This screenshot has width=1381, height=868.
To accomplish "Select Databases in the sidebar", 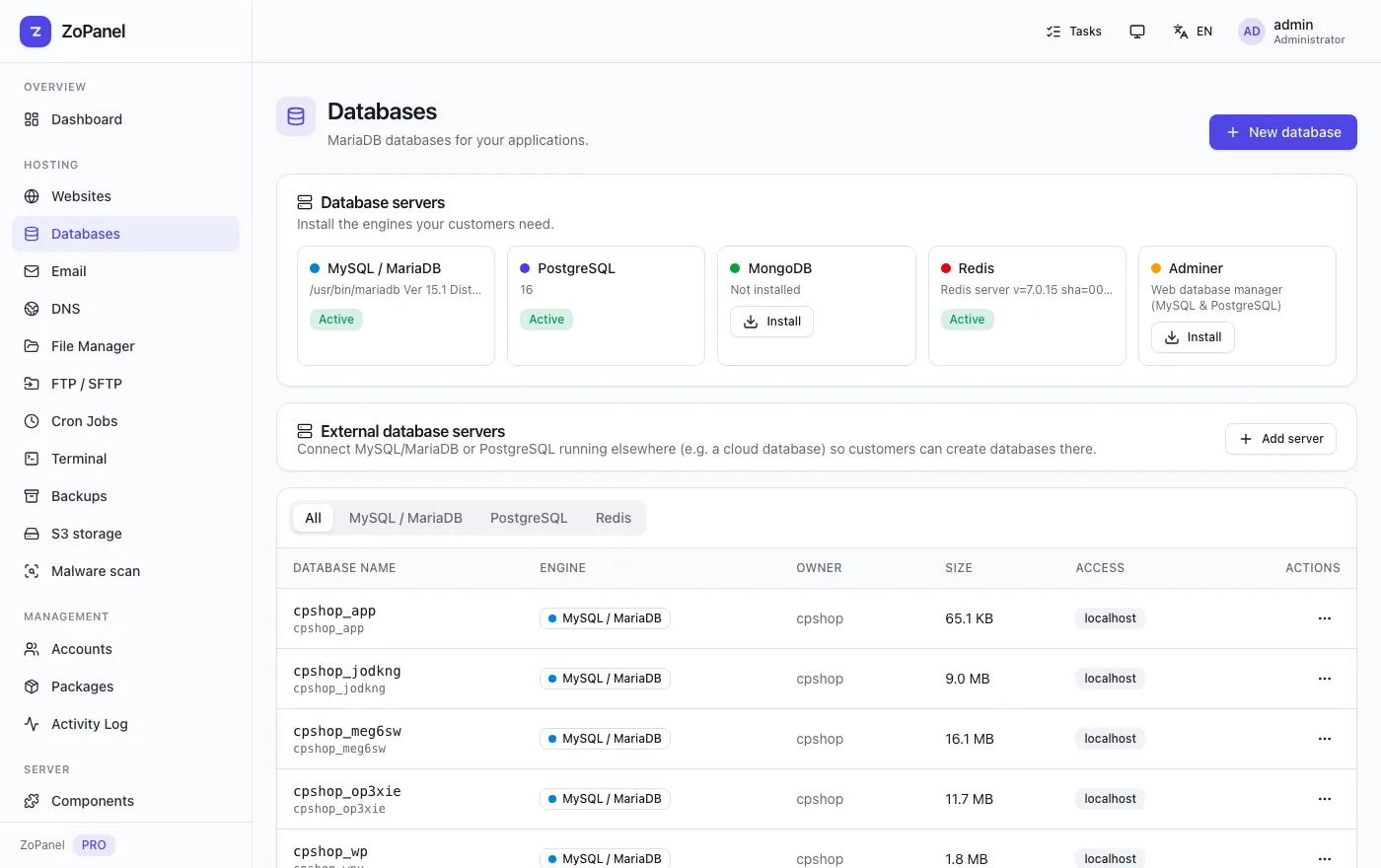I will pyautogui.click(x=125, y=234).
